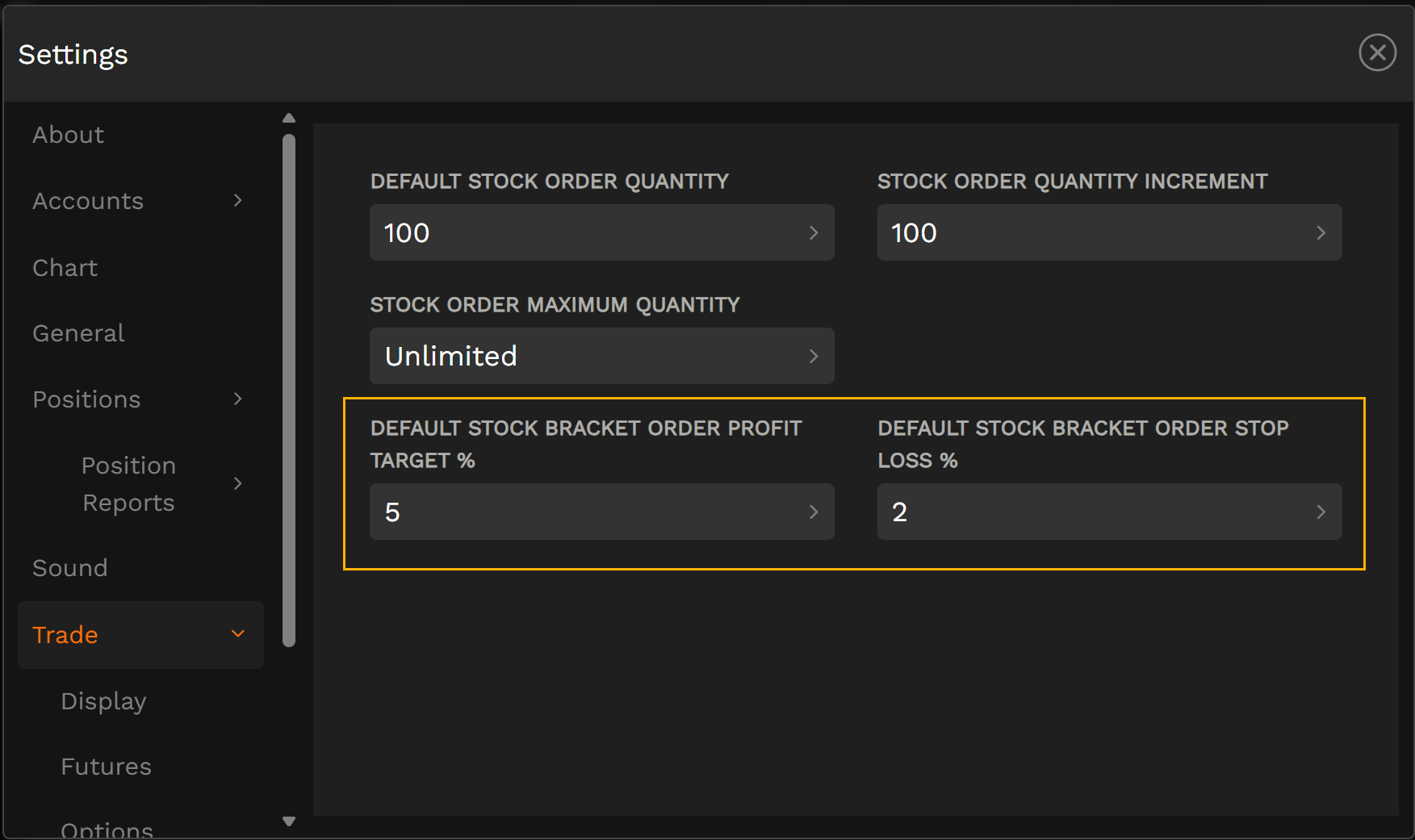
Task: Click Default Stock Bracket Order Stop Loss label
Action: (1083, 445)
